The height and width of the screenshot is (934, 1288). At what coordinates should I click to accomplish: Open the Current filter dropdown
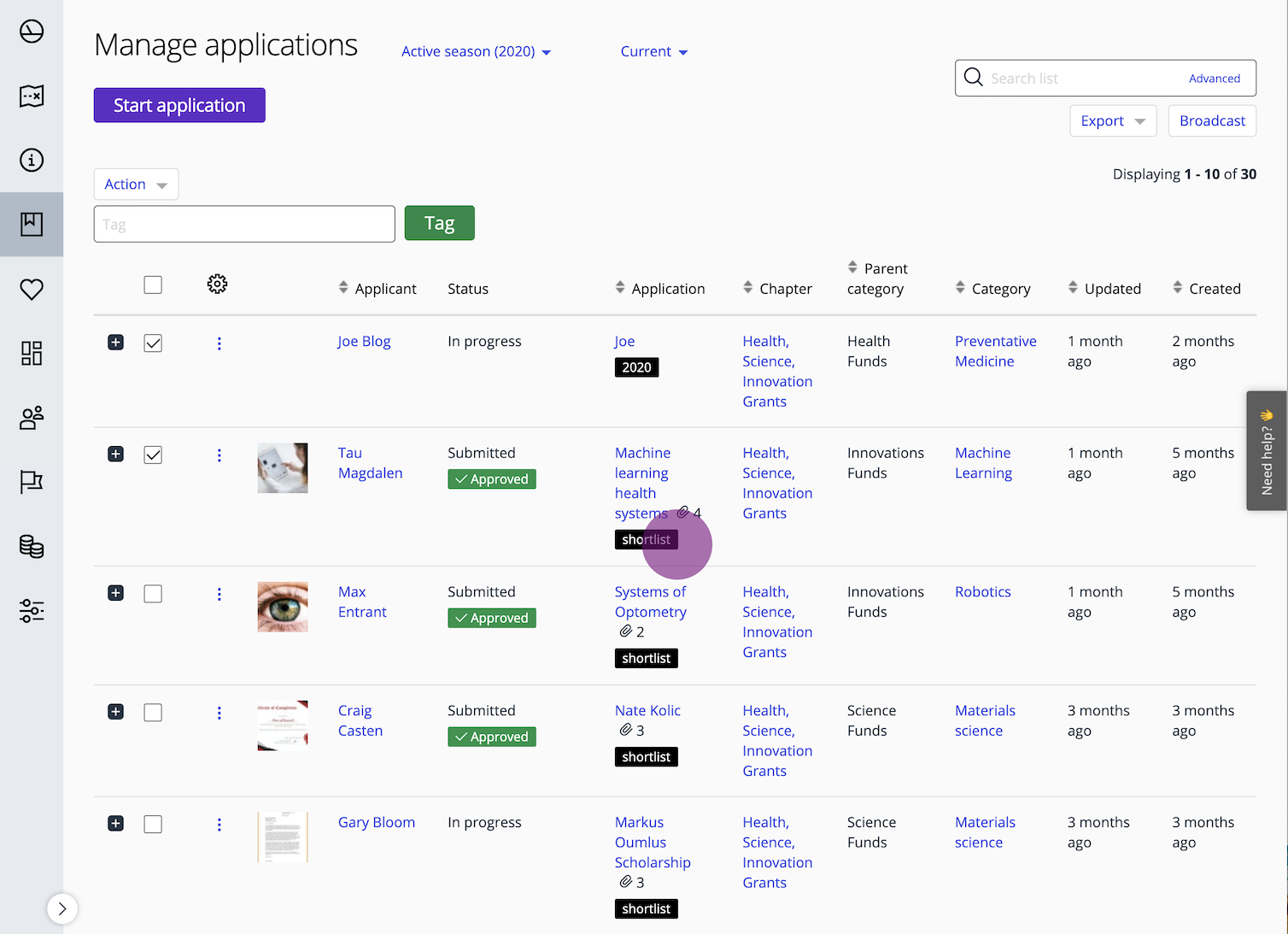pos(653,51)
